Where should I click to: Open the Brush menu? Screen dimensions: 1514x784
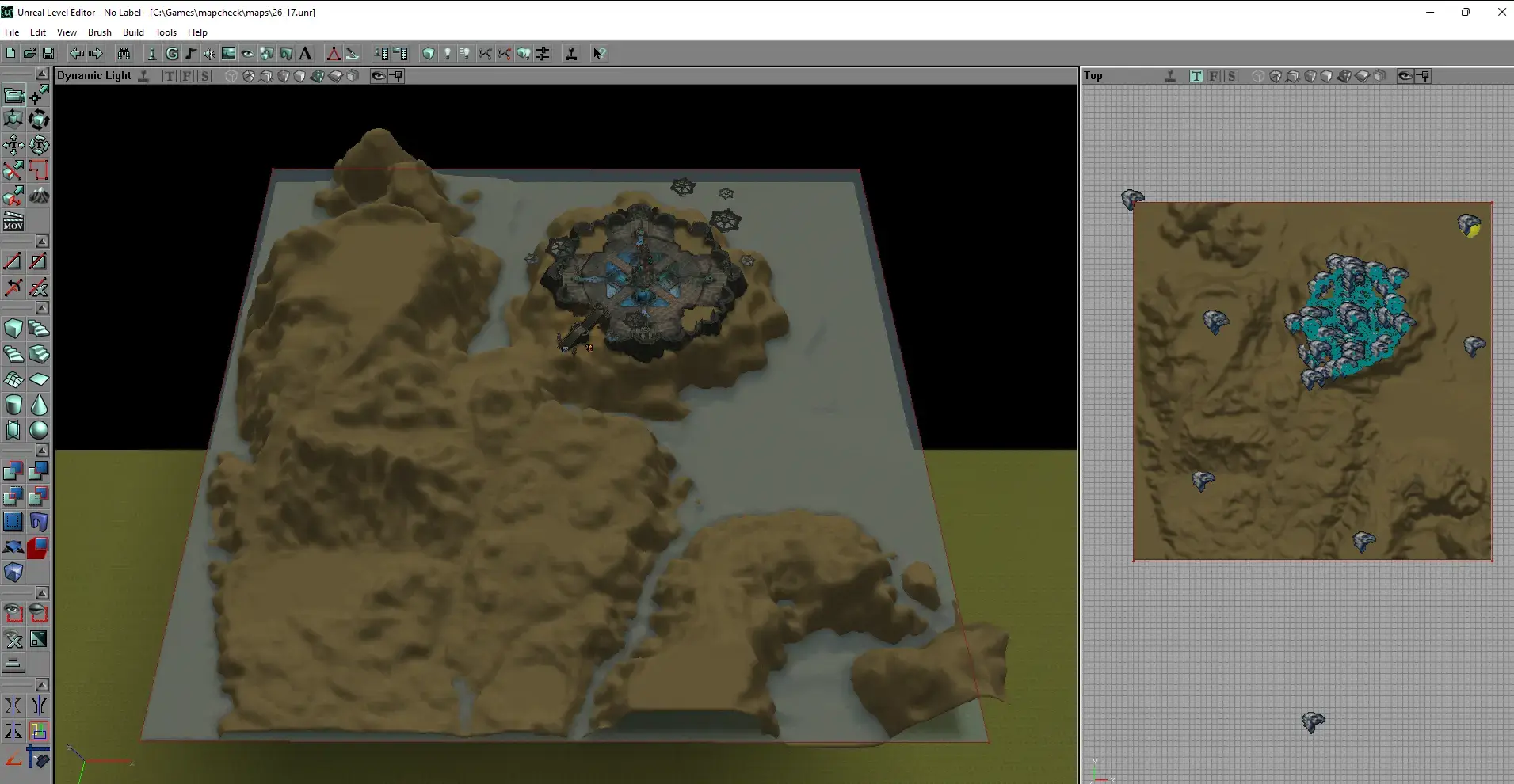coord(100,32)
